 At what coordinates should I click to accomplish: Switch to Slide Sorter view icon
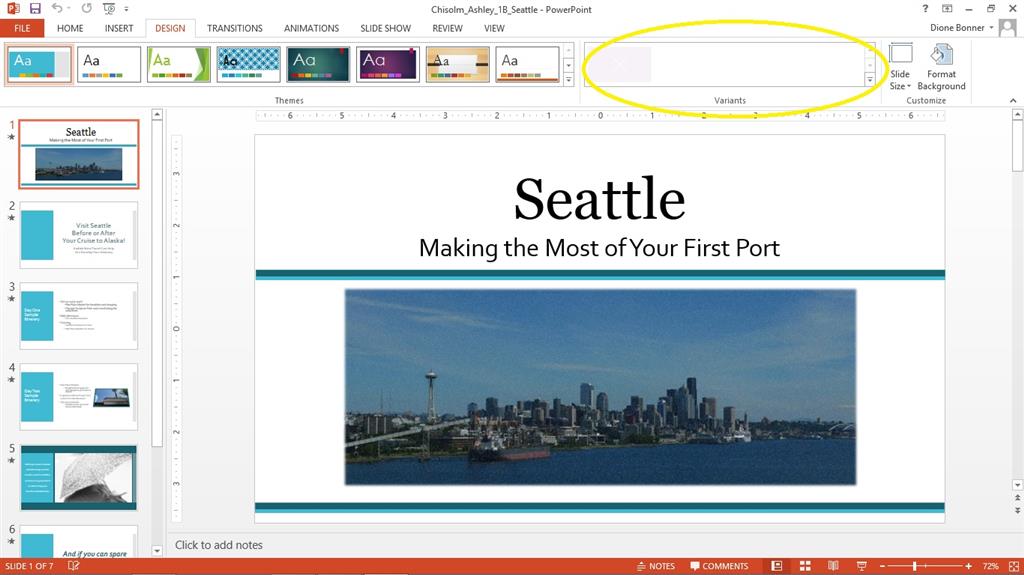[x=805, y=566]
